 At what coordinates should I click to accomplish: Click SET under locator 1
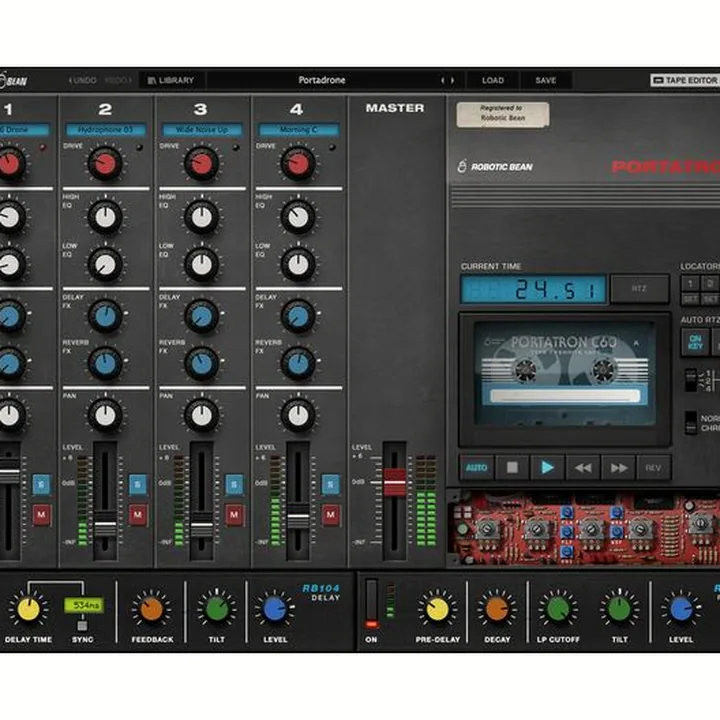690,299
